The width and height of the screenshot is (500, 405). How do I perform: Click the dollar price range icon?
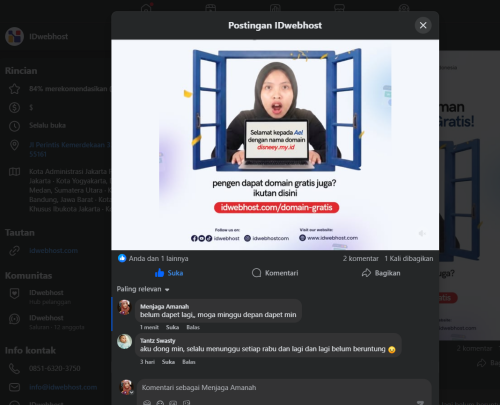pos(14,107)
